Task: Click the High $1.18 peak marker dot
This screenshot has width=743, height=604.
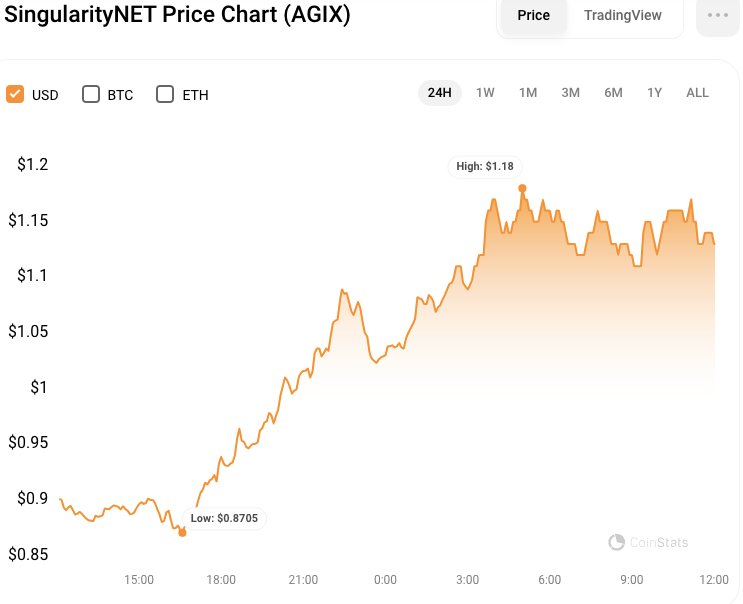Action: point(522,188)
